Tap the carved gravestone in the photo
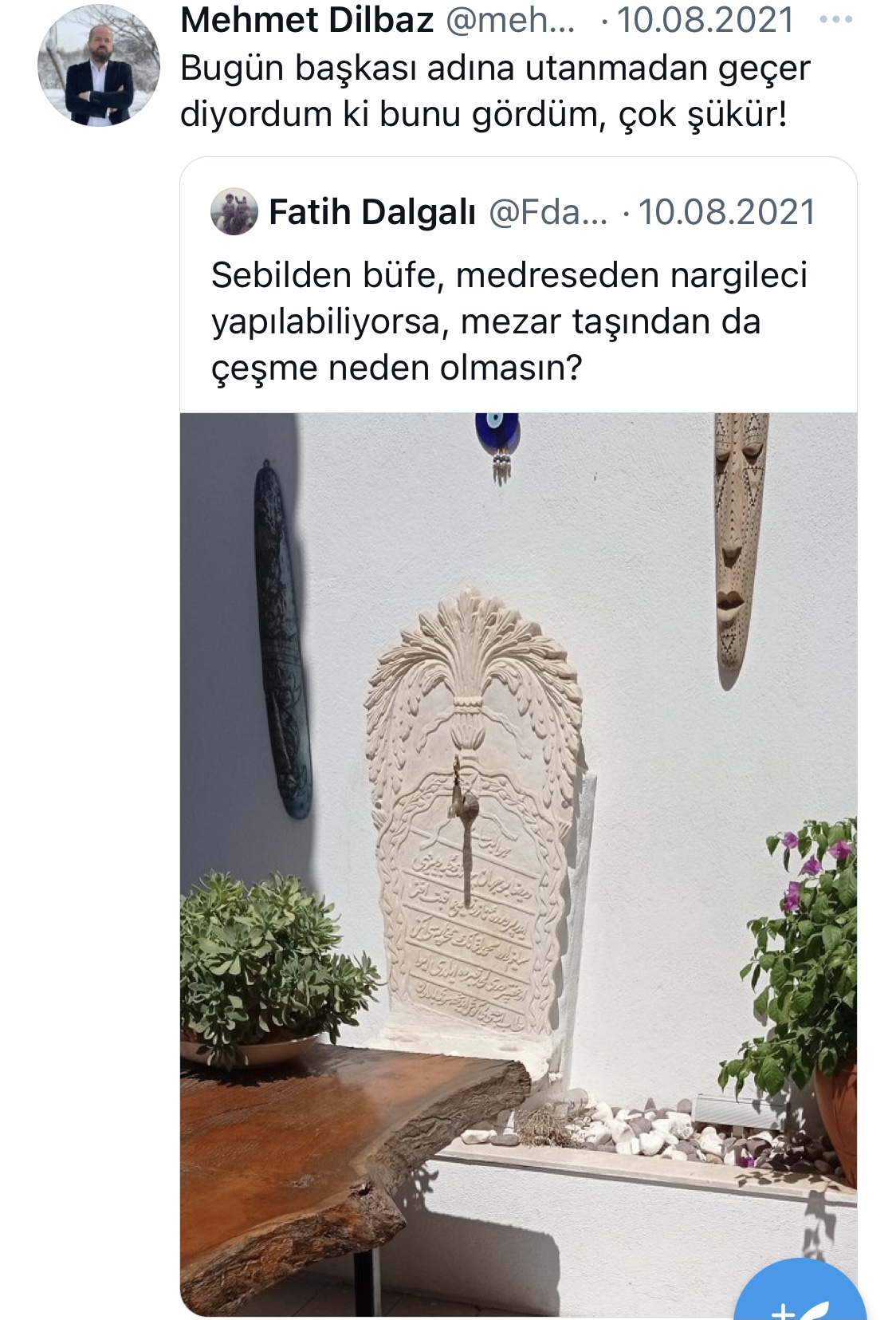Screen dimensions: 896x1320 474,814
